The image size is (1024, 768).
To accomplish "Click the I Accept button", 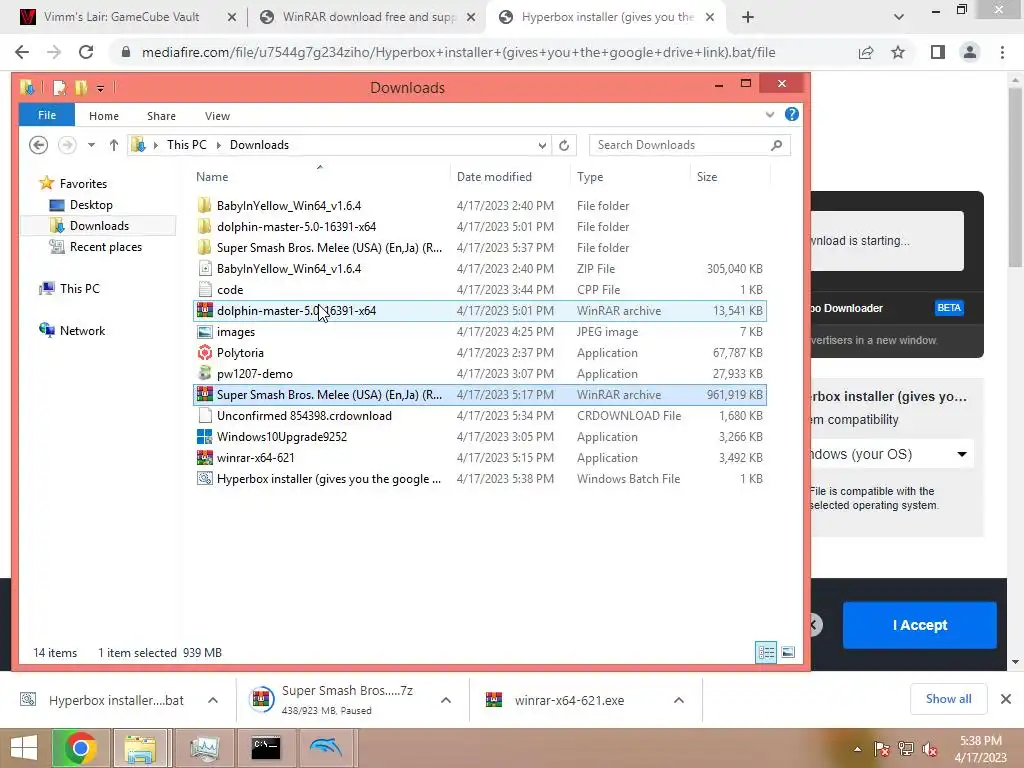I will (x=920, y=625).
